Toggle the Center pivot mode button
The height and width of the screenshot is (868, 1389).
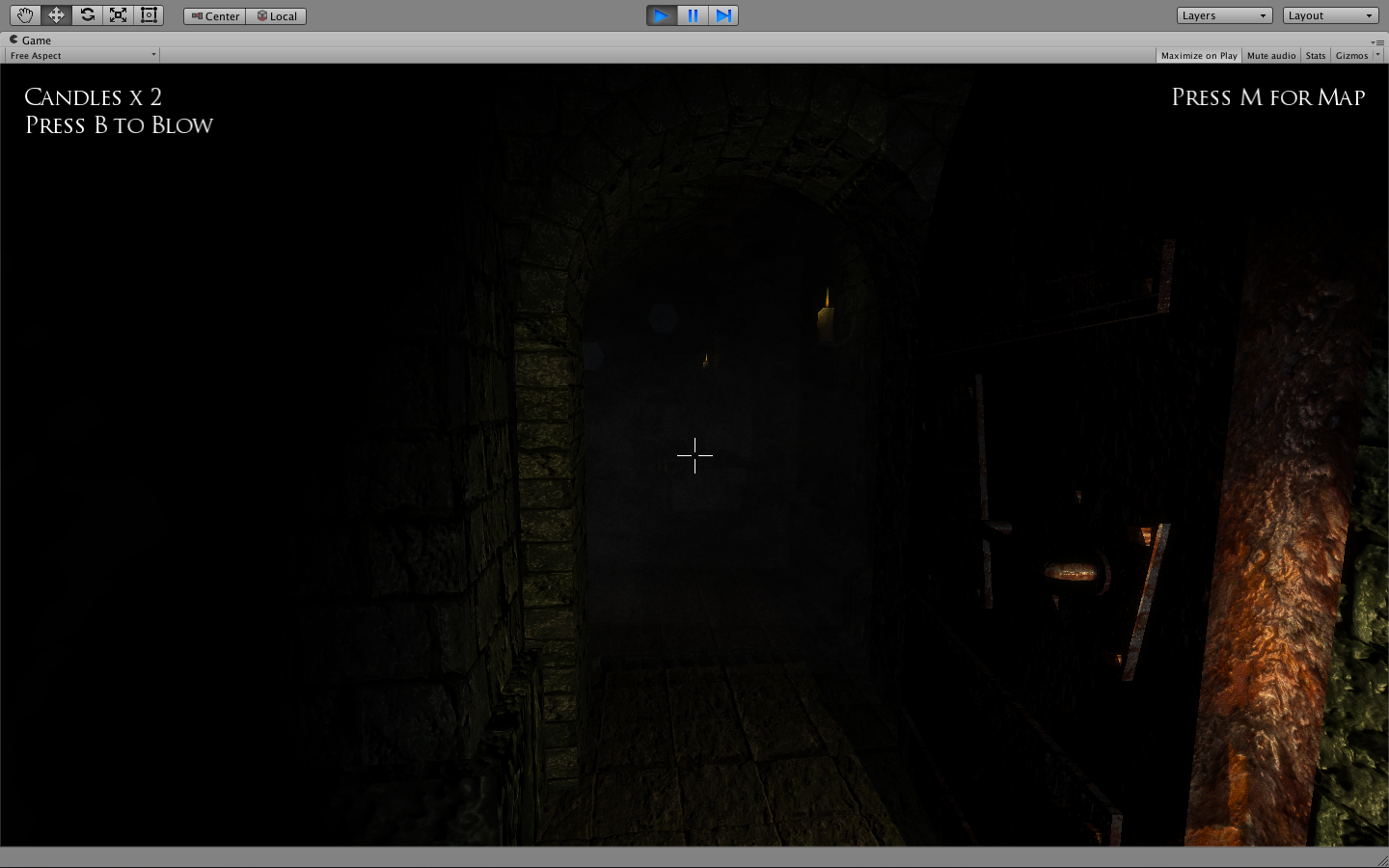(x=214, y=16)
